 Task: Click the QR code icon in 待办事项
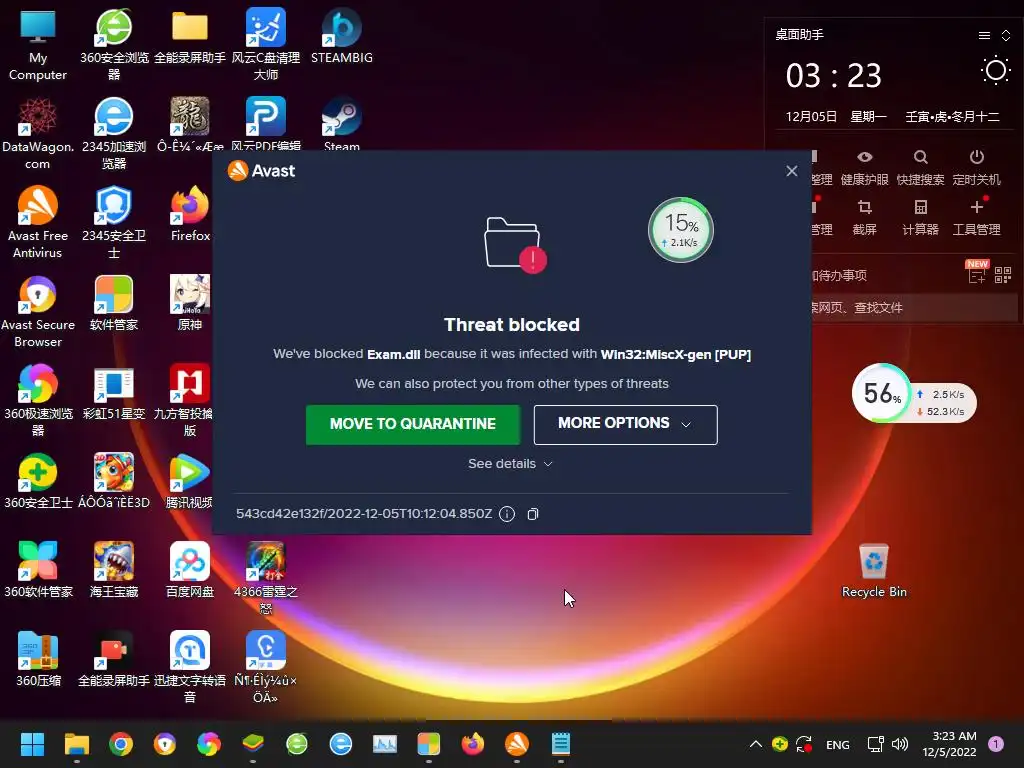pos(1002,275)
